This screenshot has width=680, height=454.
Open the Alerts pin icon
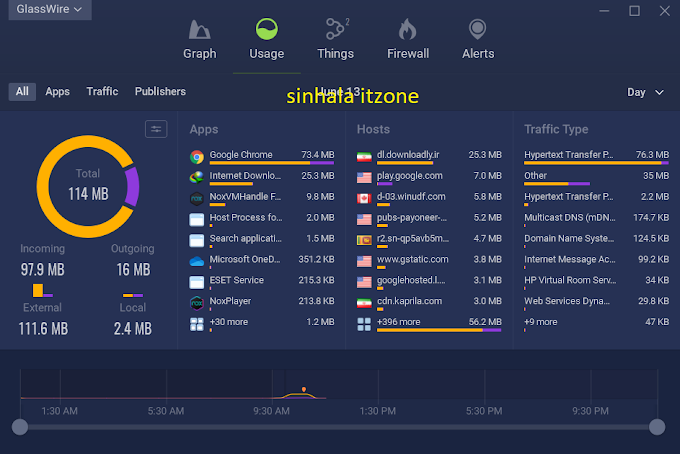tap(477, 29)
